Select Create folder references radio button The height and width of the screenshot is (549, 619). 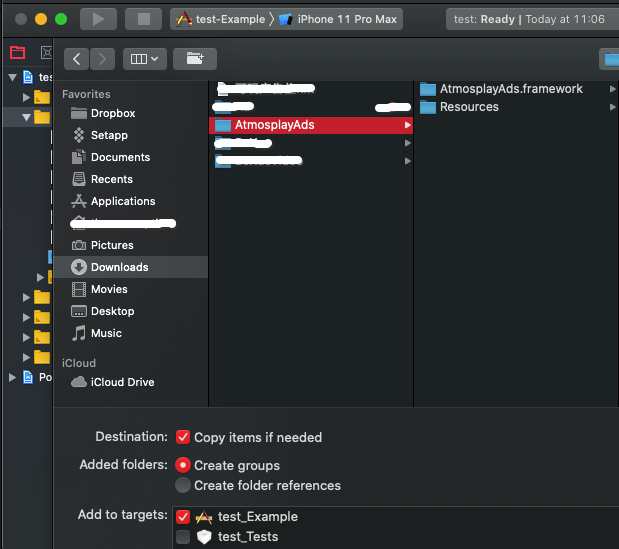pos(183,485)
